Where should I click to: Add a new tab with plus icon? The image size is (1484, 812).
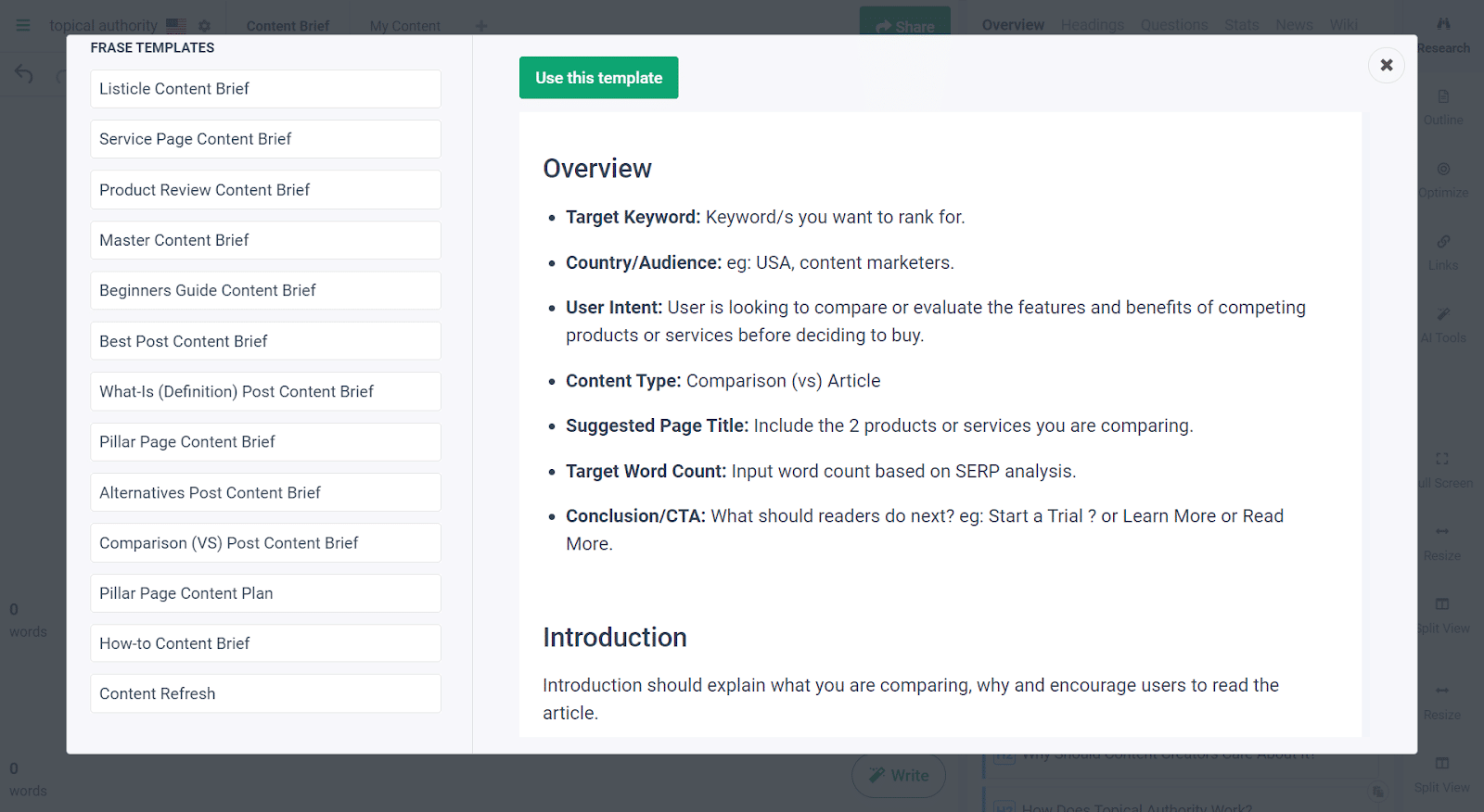[x=481, y=26]
